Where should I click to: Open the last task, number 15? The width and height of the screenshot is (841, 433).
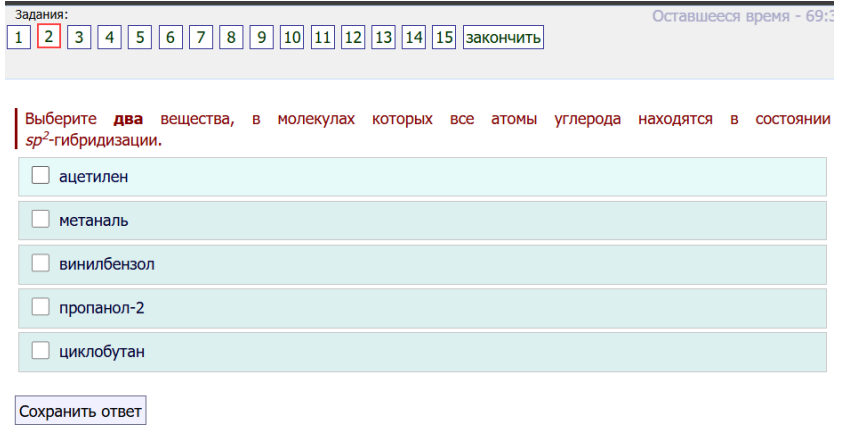click(x=444, y=38)
